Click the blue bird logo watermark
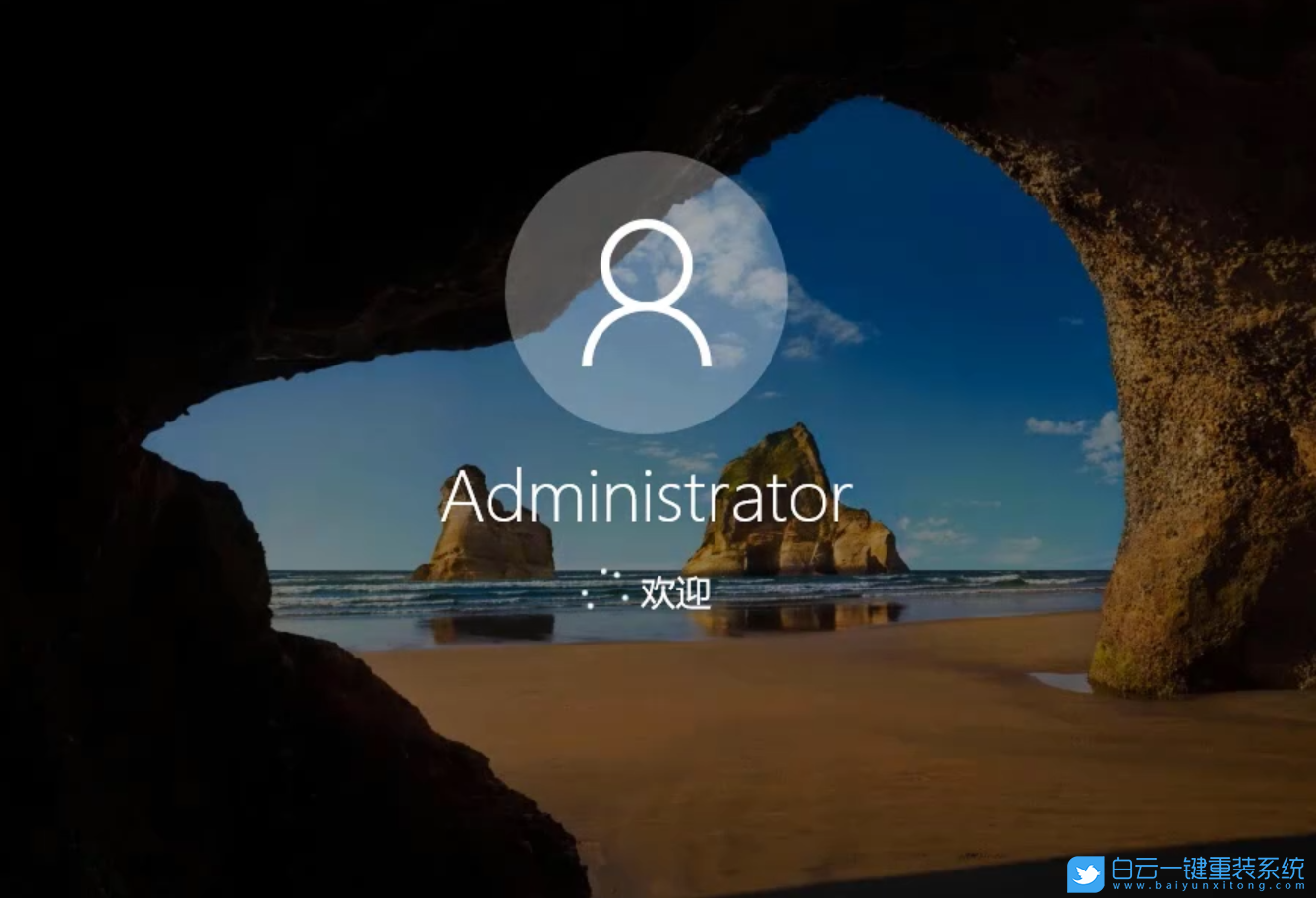 1086,873
